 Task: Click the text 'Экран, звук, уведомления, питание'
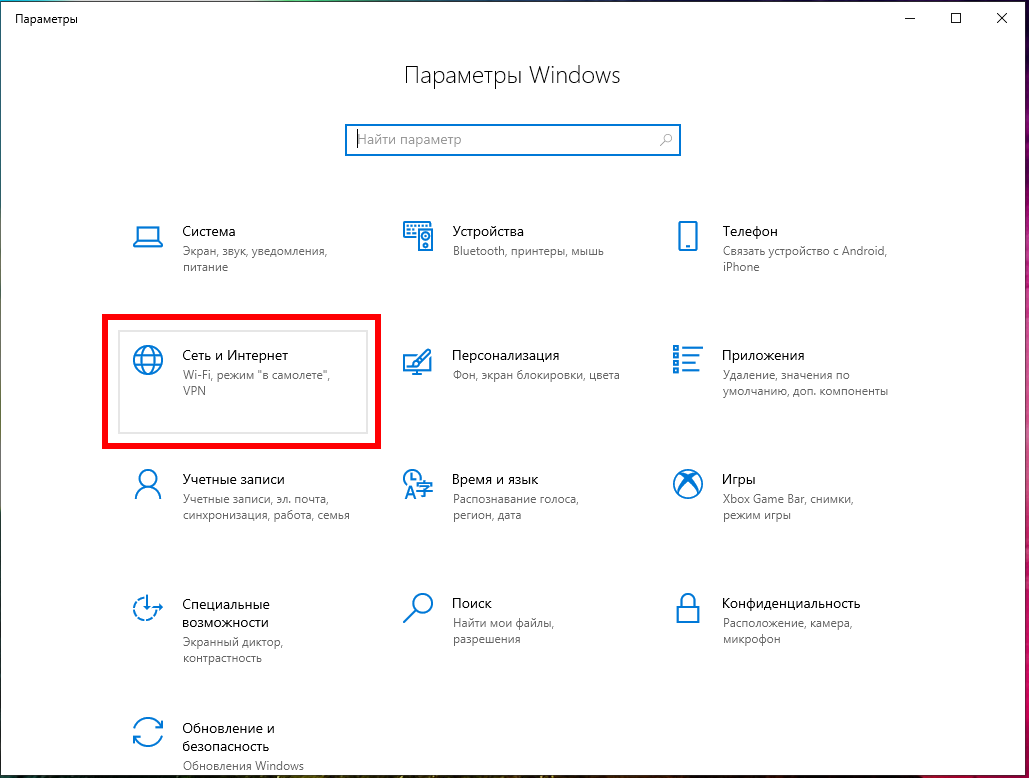click(x=255, y=259)
